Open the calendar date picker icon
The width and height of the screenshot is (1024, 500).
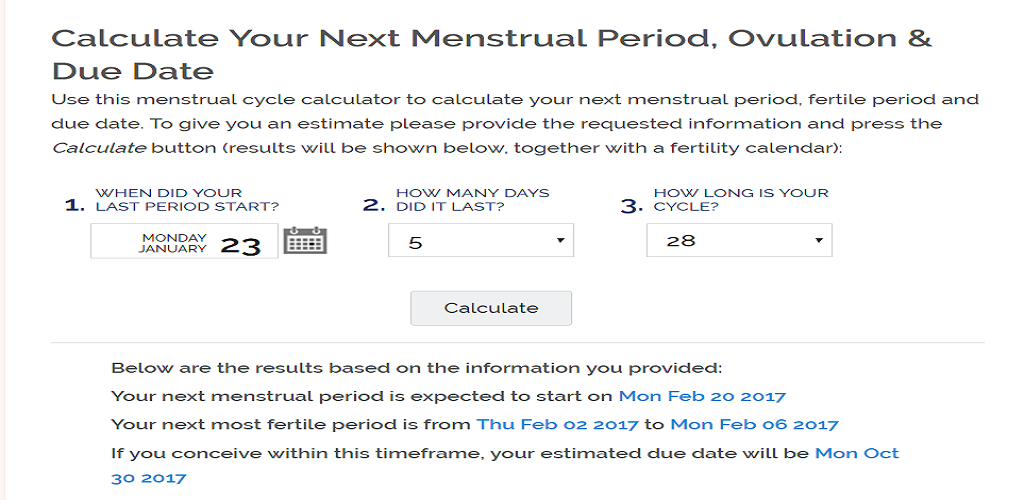pos(305,241)
